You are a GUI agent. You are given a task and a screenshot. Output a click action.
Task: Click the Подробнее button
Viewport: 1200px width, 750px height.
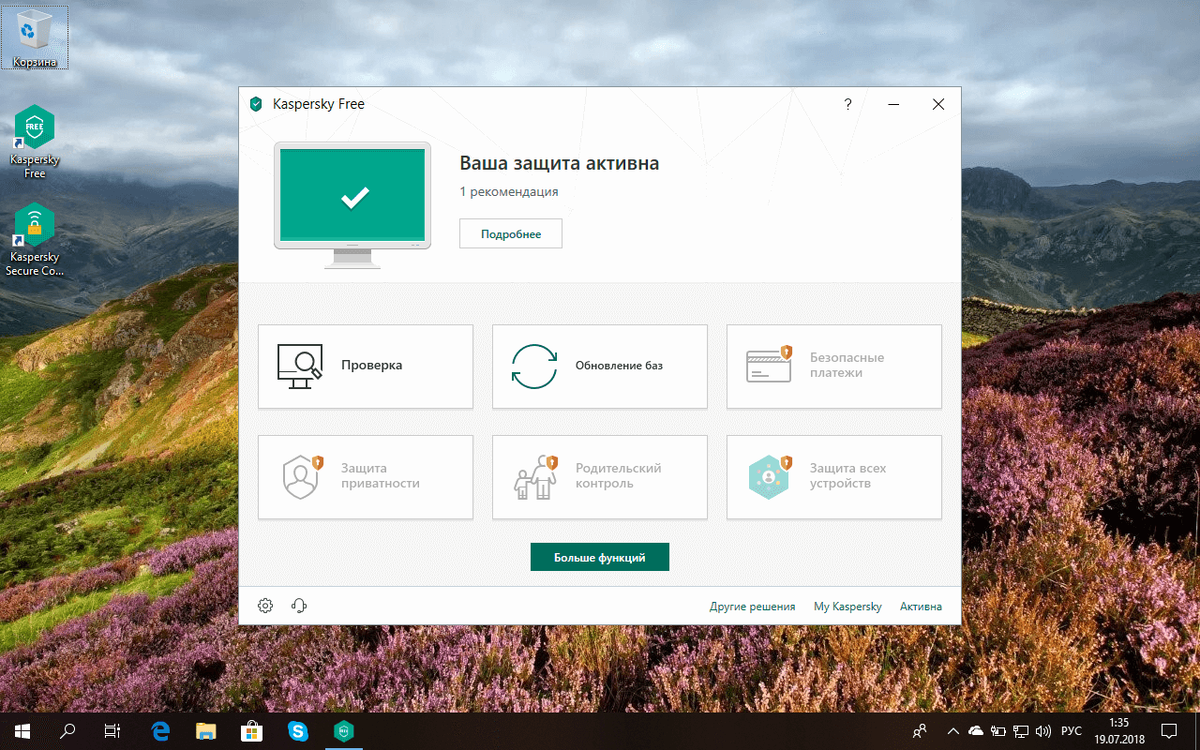pos(510,234)
